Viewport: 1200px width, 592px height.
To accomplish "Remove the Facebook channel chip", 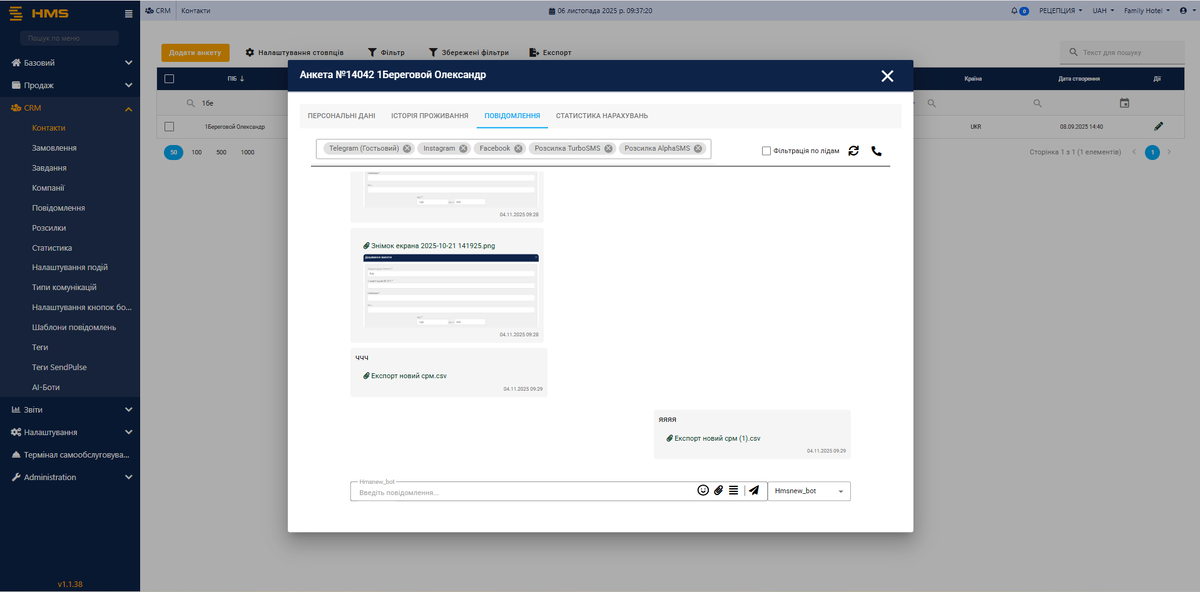I will pyautogui.click(x=518, y=148).
